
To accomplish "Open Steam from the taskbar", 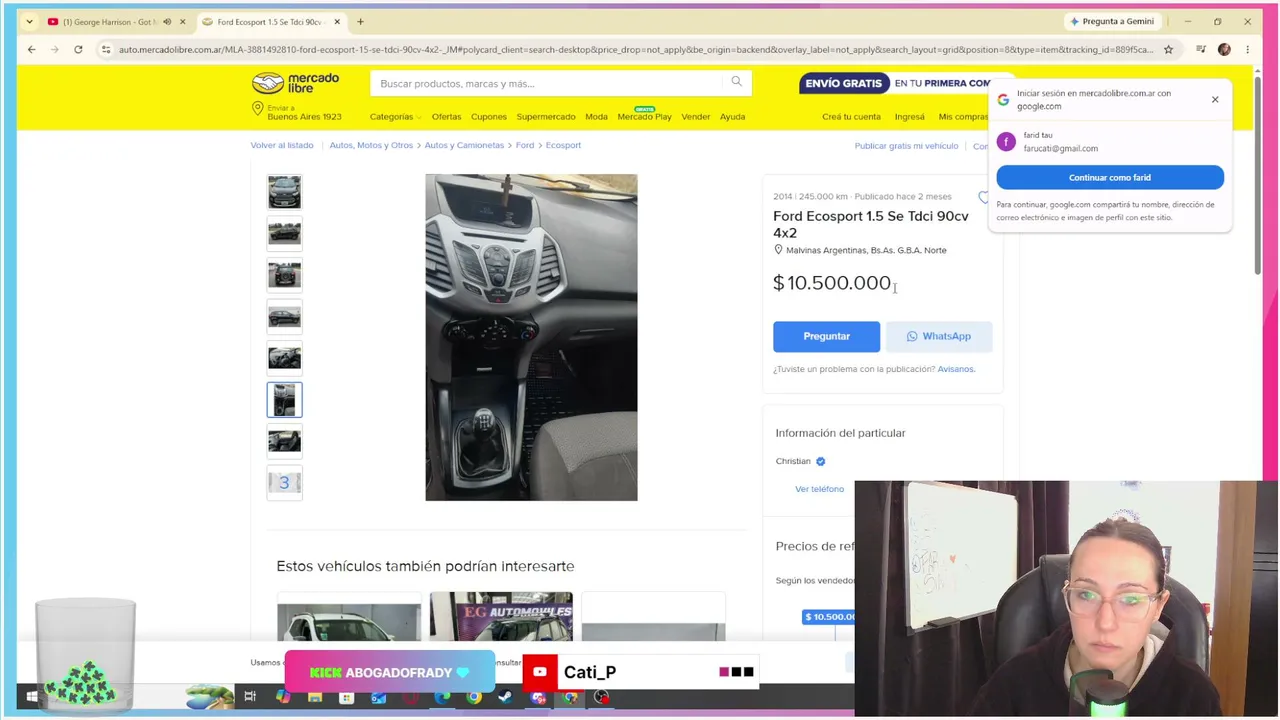I will click(x=506, y=697).
